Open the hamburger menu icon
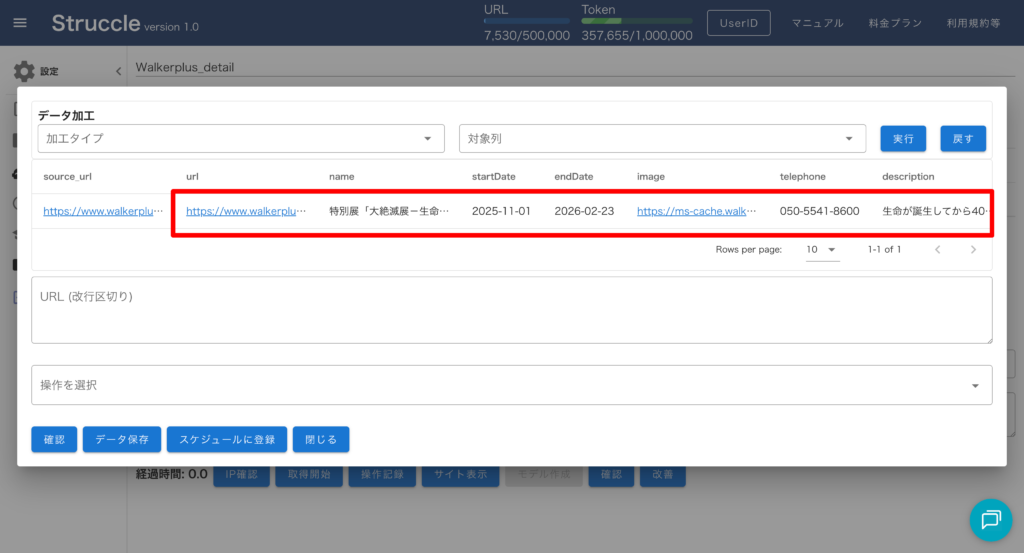 tap(20, 23)
